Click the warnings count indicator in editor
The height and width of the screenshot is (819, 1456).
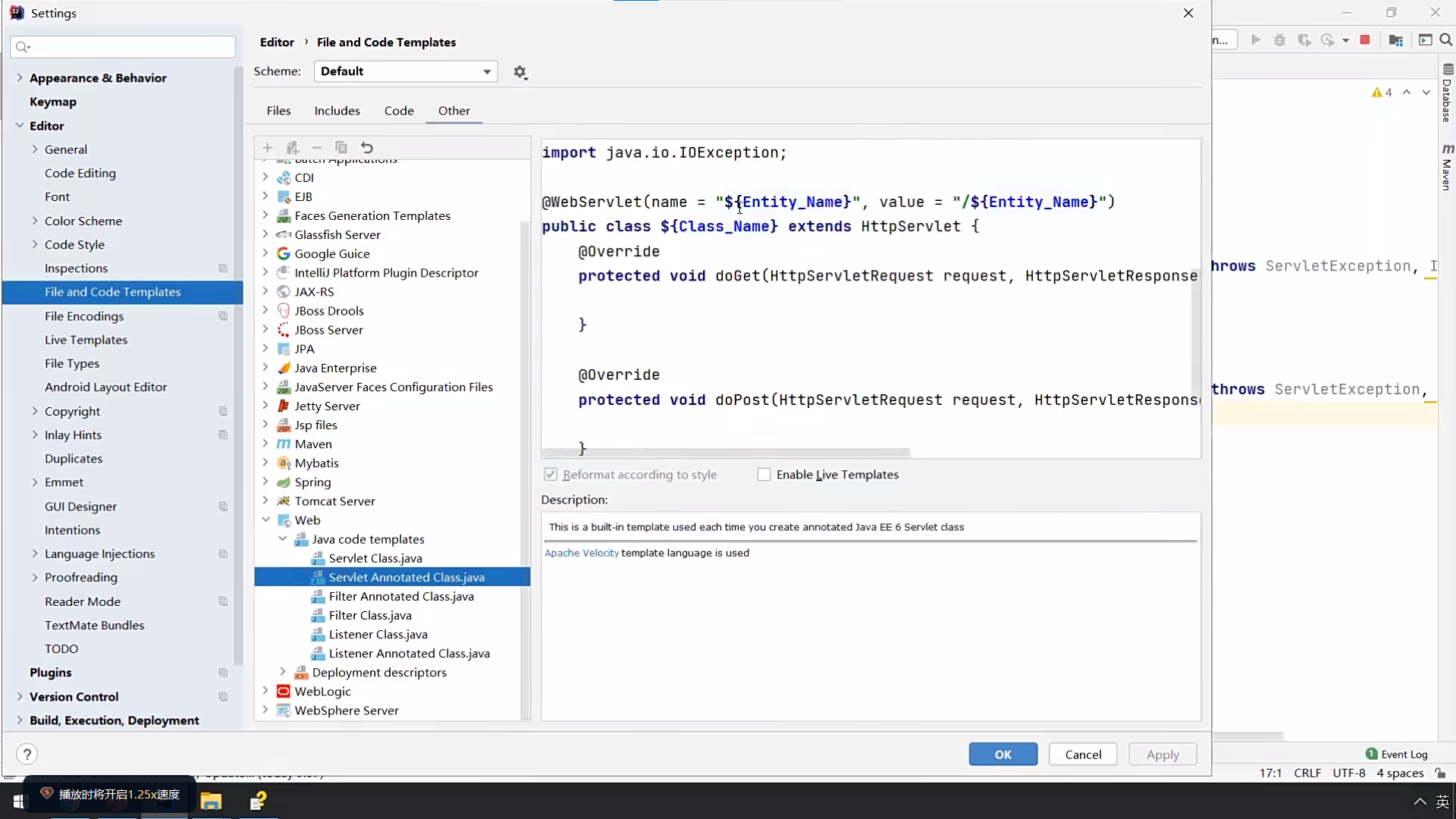coord(1382,93)
